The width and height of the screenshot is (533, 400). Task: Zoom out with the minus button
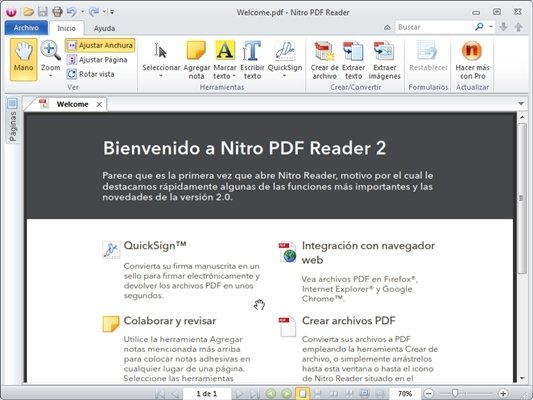tap(429, 394)
